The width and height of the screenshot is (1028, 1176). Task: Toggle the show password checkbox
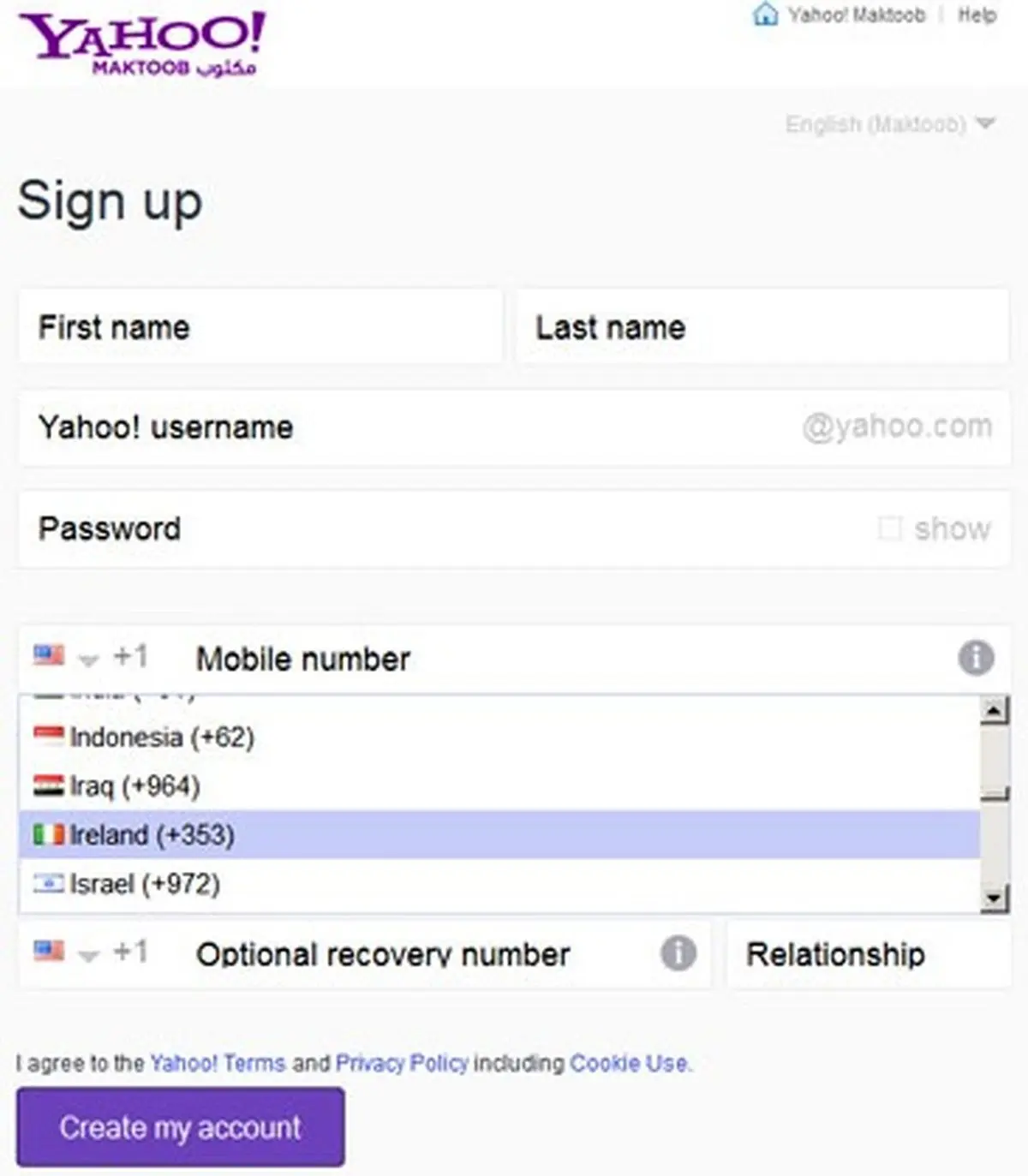(890, 528)
